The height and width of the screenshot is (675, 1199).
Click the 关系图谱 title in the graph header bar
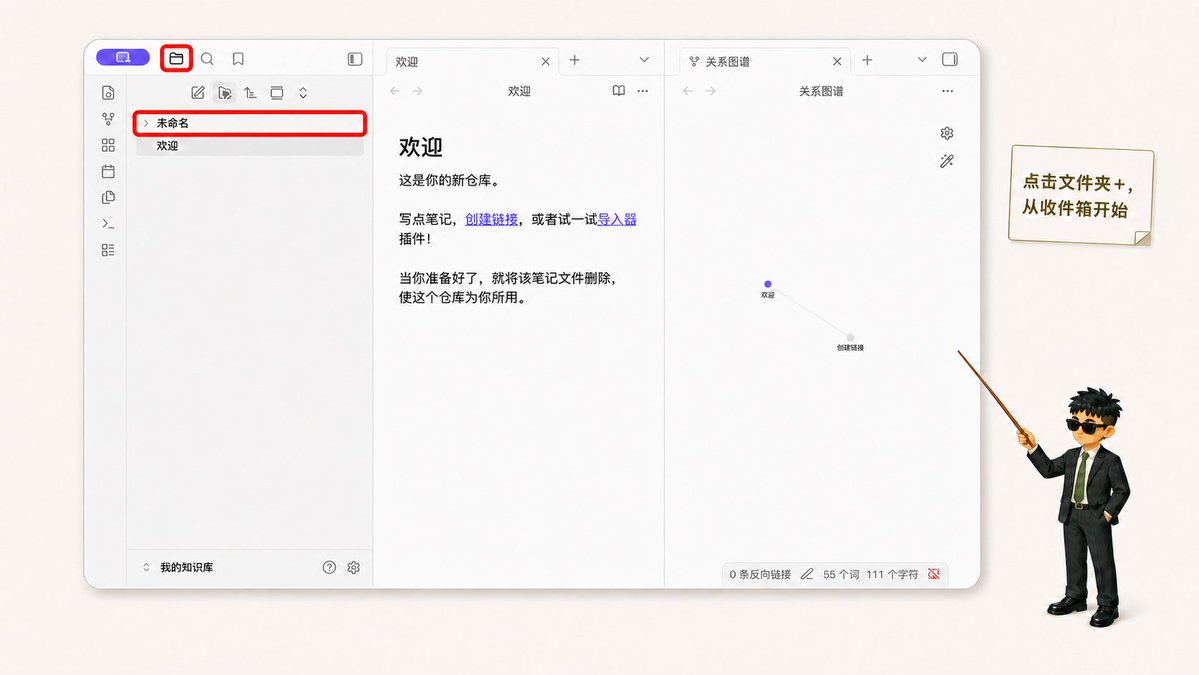coord(821,91)
